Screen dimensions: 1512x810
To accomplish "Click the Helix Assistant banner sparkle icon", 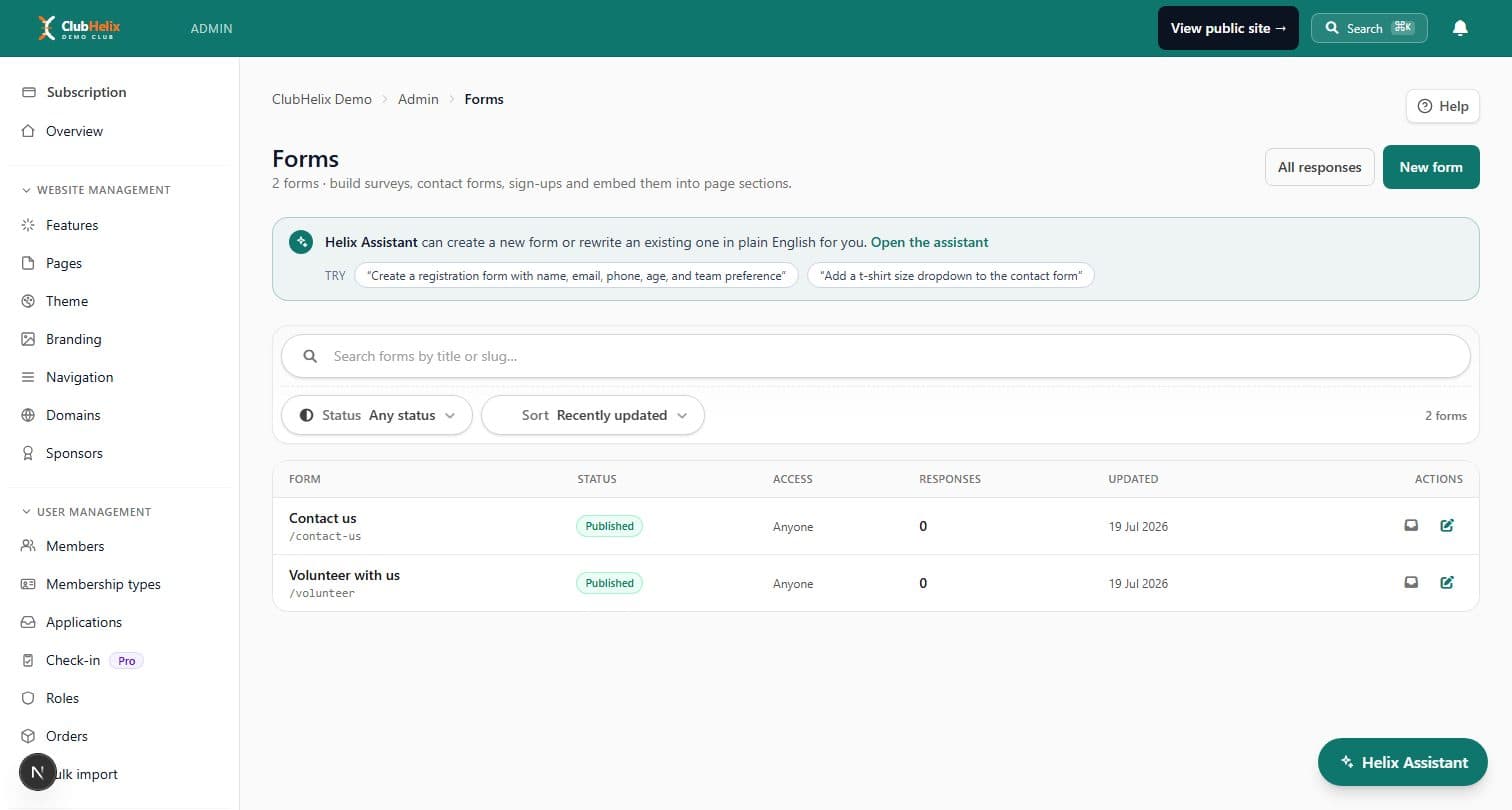I will (x=301, y=242).
